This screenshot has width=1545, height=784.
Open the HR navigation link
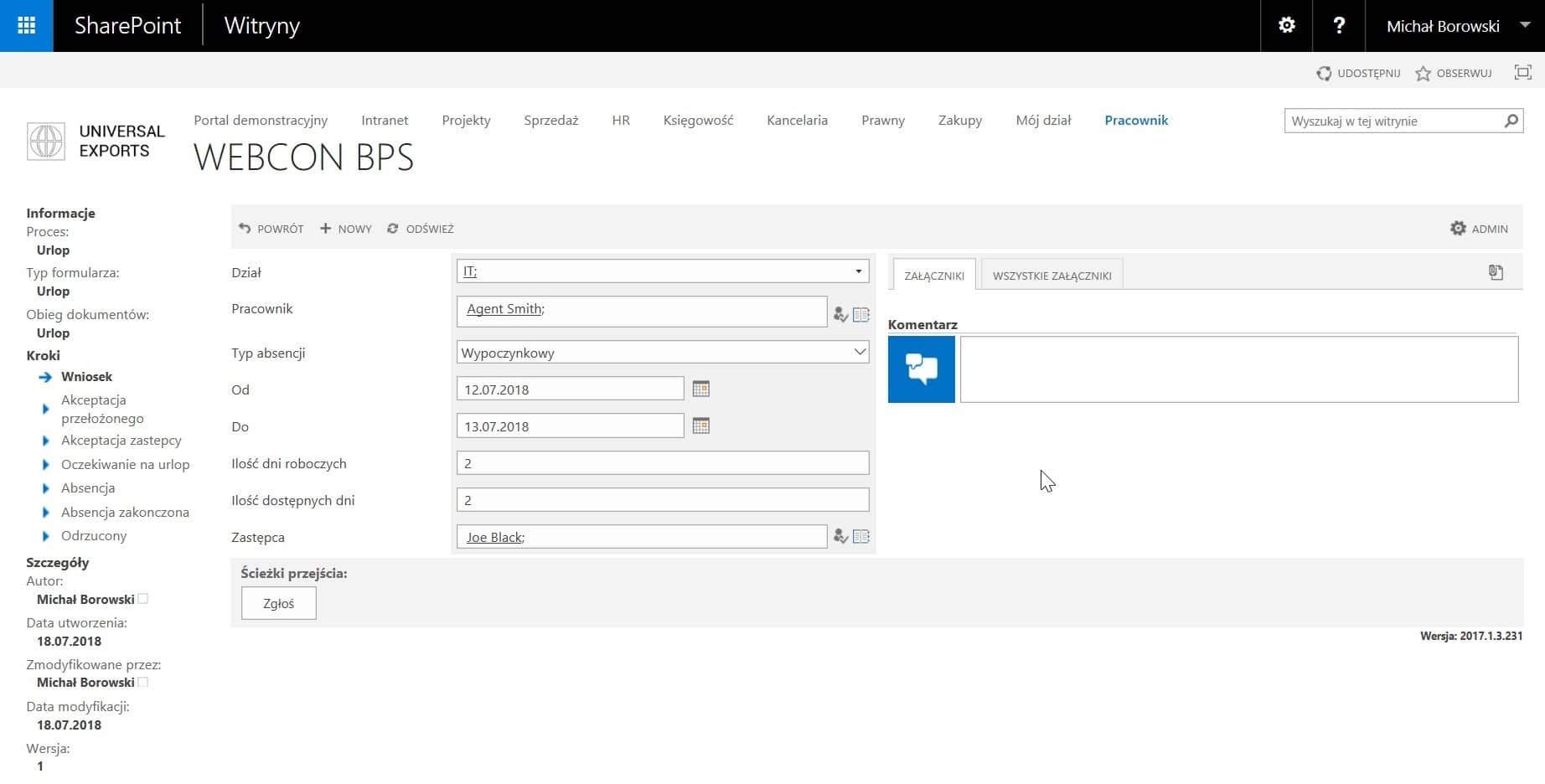click(621, 120)
